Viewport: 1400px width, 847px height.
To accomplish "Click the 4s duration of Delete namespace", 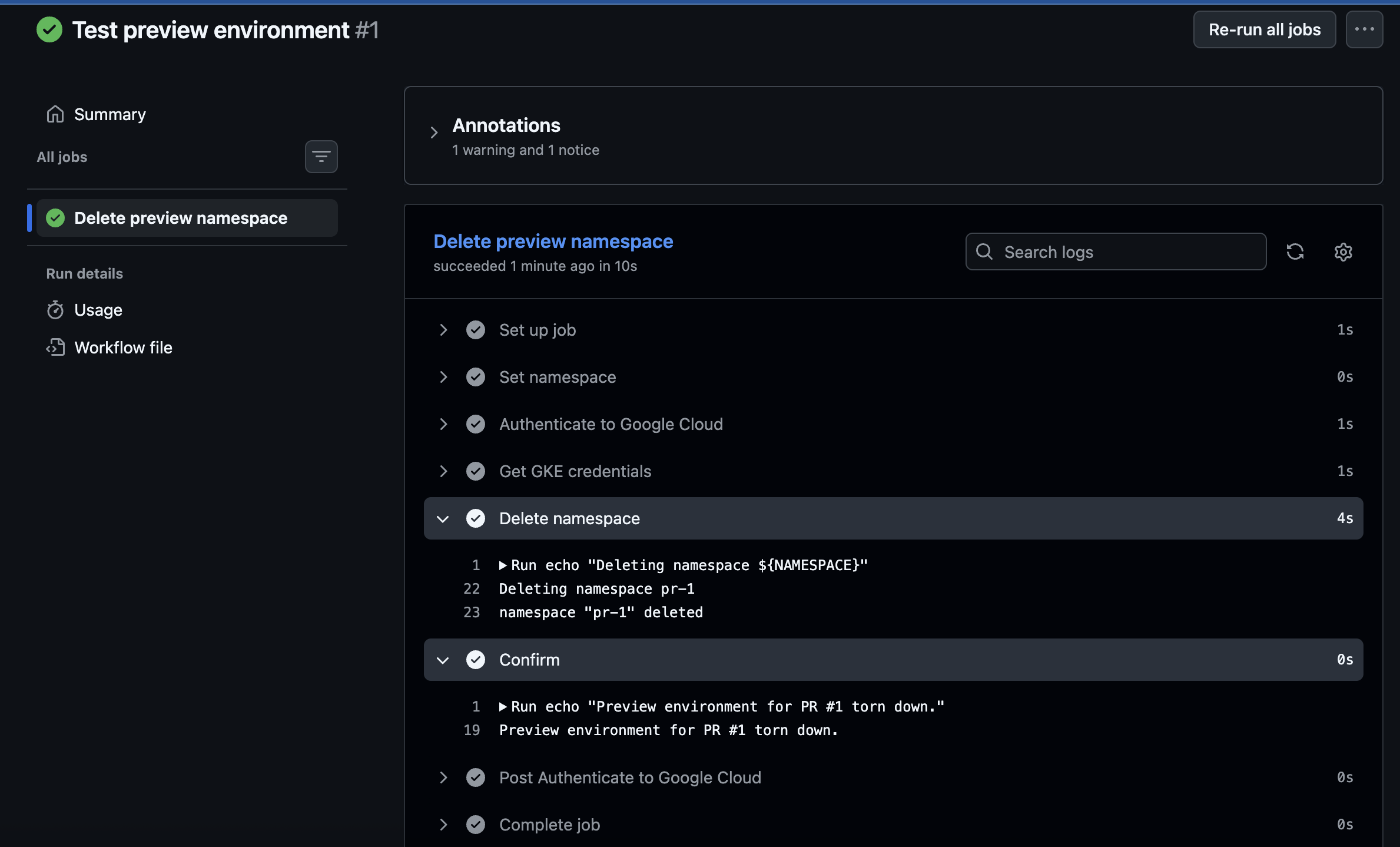I will 1345,518.
